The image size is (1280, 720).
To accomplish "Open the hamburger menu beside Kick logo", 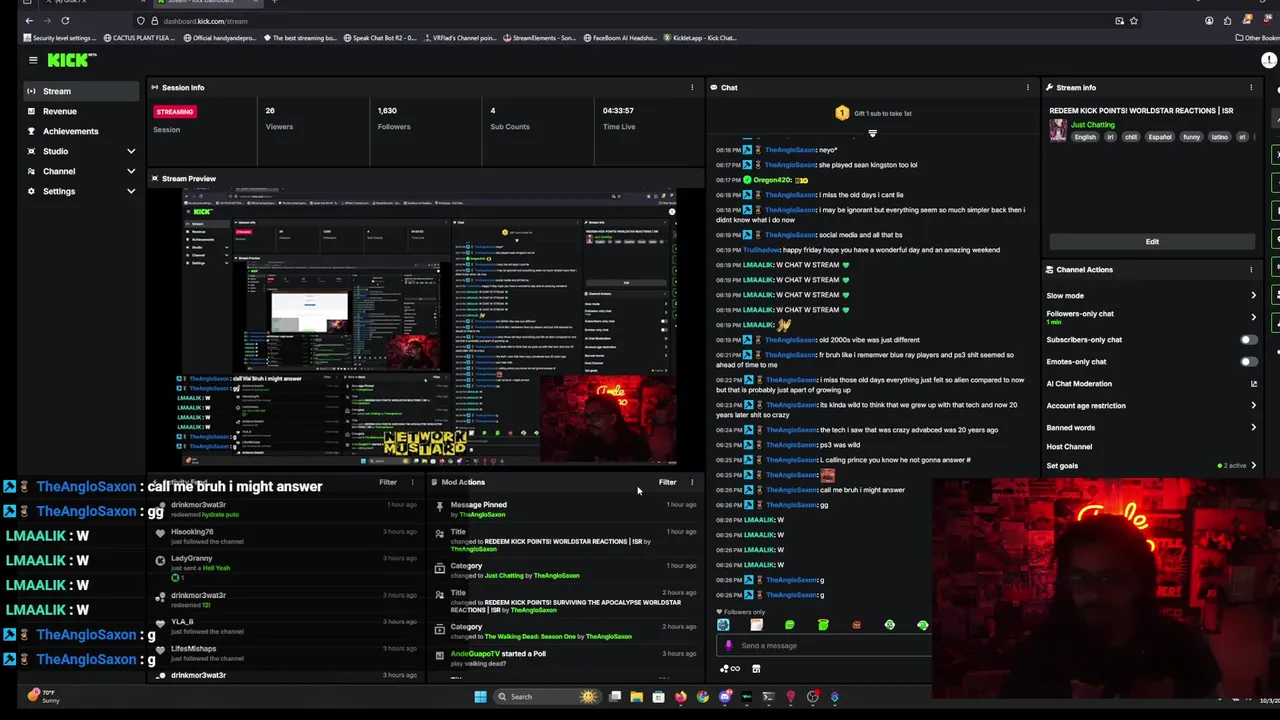I will [33, 60].
